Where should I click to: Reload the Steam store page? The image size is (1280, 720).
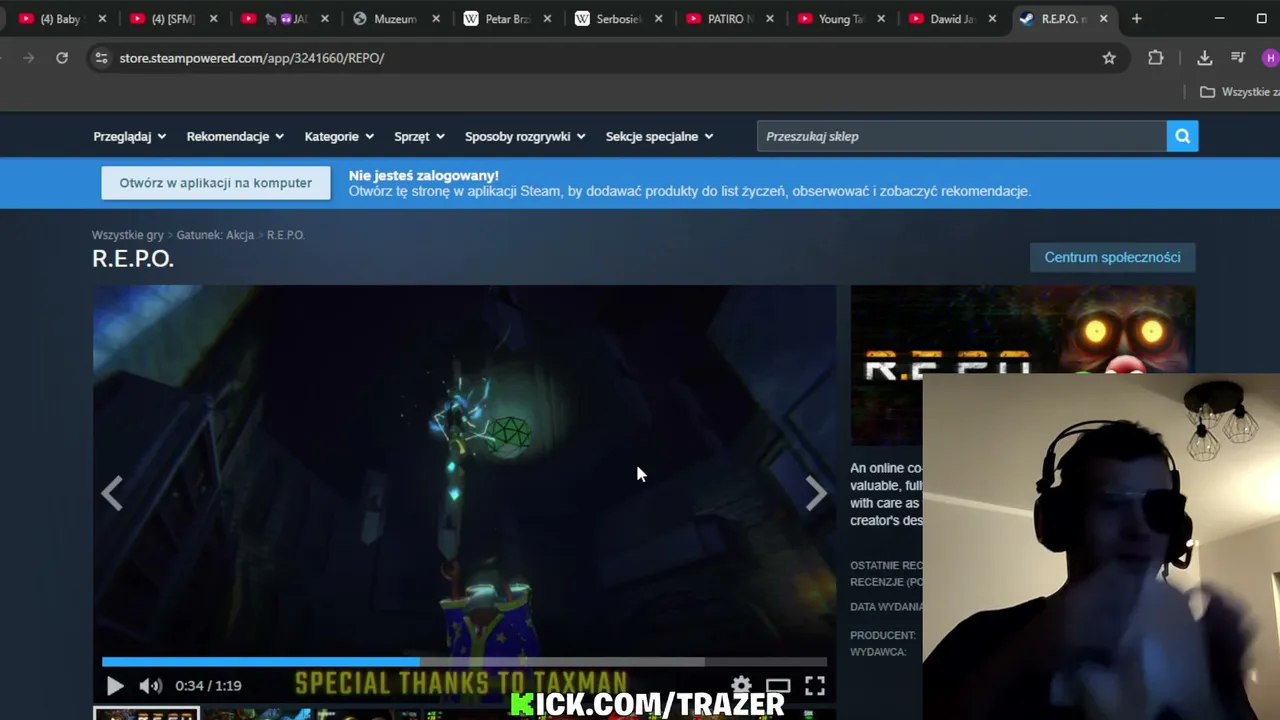pyautogui.click(x=62, y=58)
